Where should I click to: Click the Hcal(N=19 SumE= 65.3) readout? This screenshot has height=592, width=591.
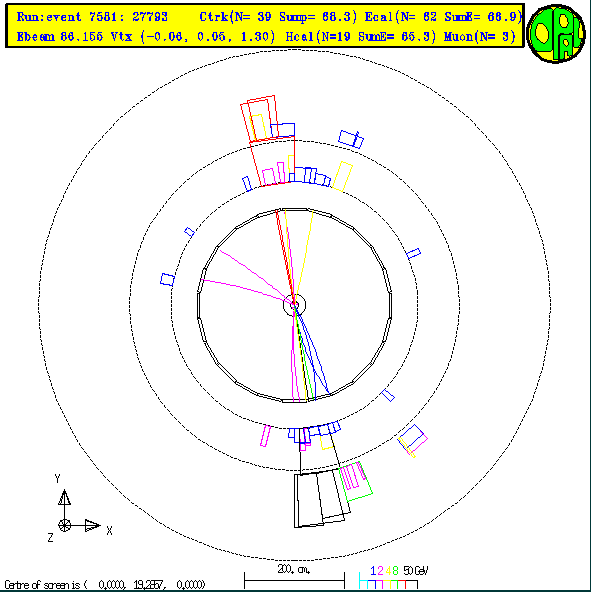coord(361,37)
